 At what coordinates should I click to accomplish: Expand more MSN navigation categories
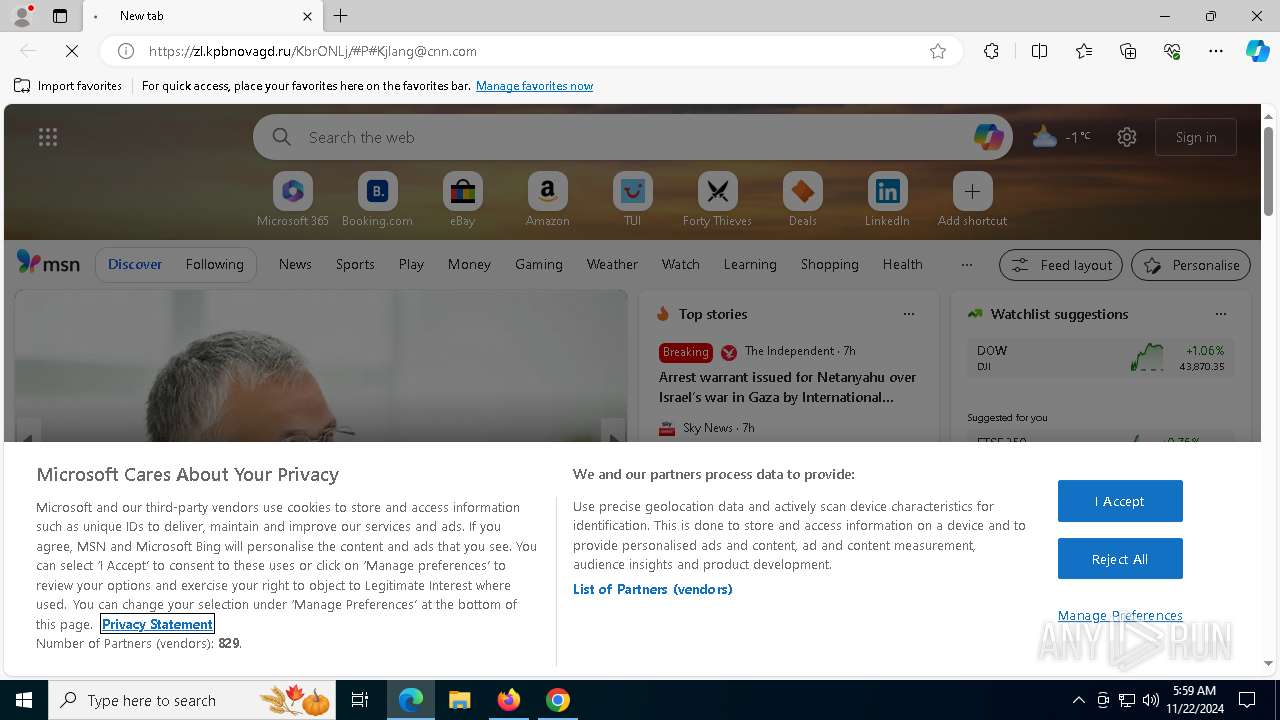point(966,265)
